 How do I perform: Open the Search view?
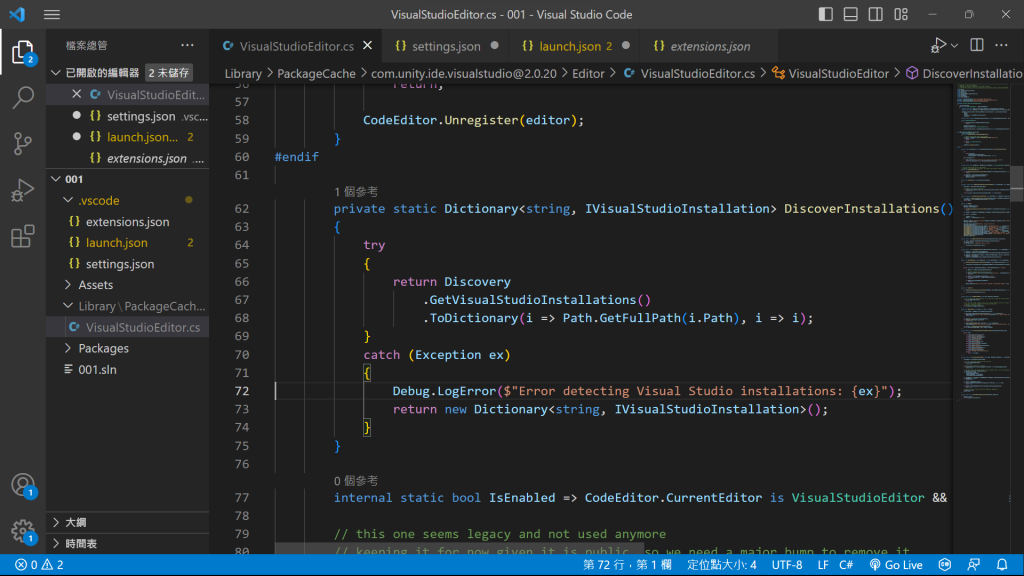click(23, 98)
